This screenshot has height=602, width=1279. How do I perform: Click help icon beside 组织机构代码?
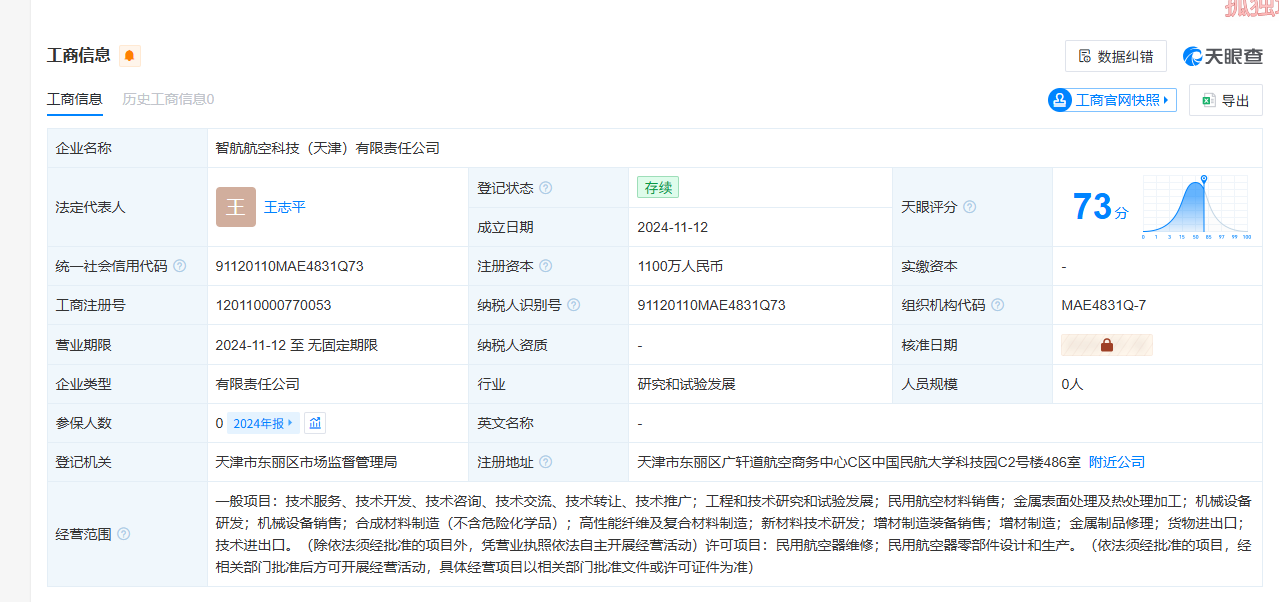(x=998, y=305)
